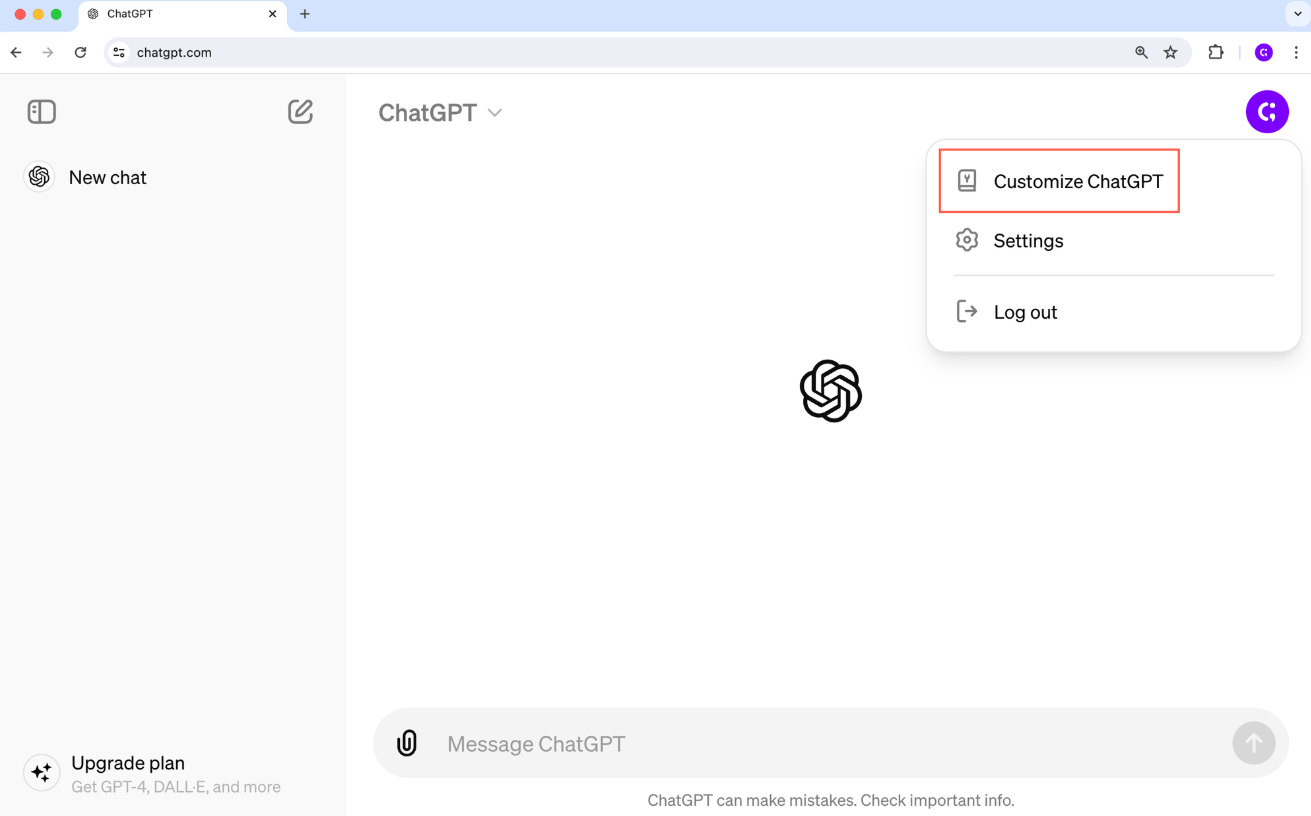Start a new chat with compose icon
This screenshot has width=1311, height=816.
click(x=300, y=111)
